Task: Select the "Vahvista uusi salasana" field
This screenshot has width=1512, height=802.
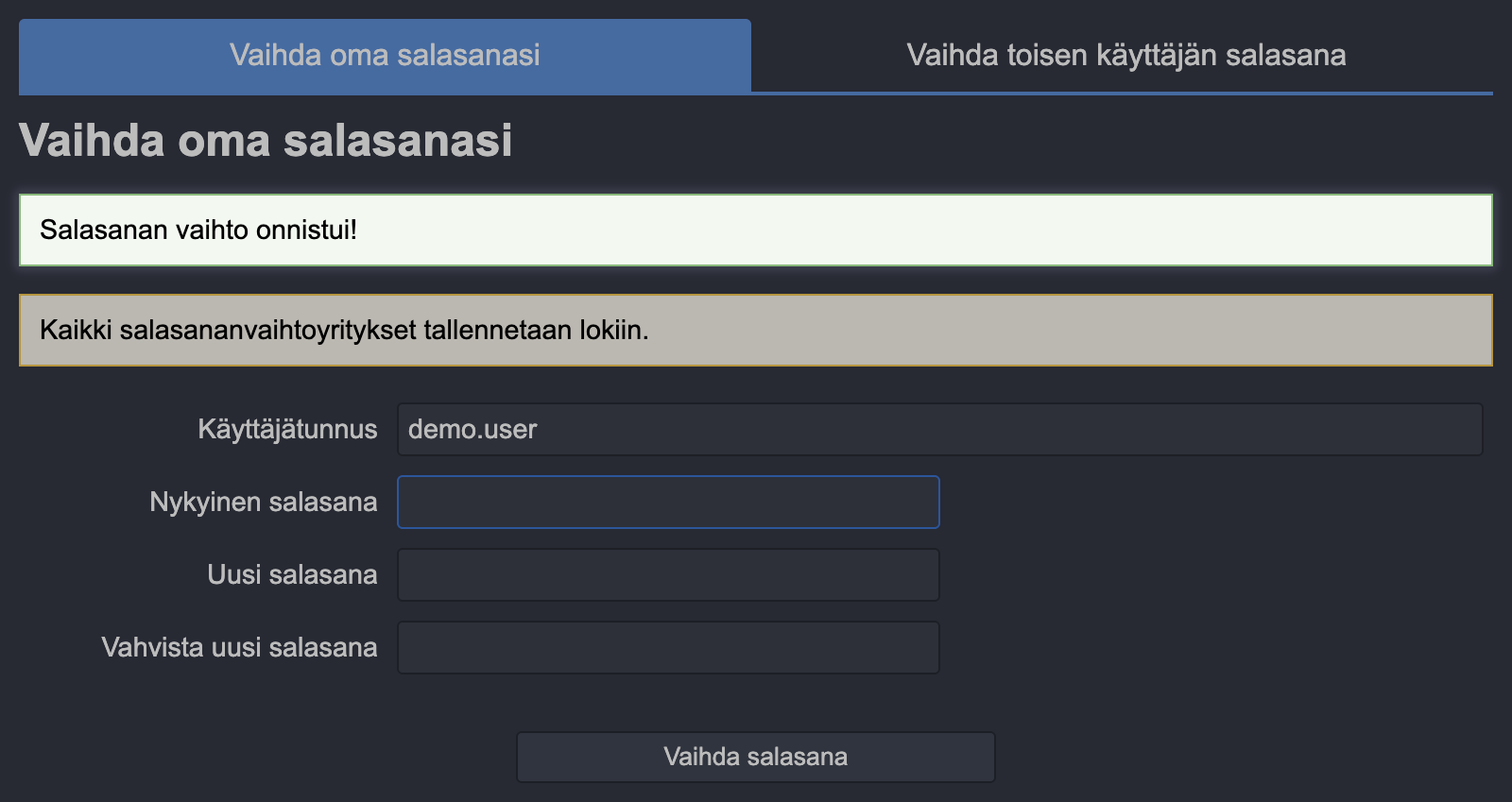Action: [x=668, y=647]
